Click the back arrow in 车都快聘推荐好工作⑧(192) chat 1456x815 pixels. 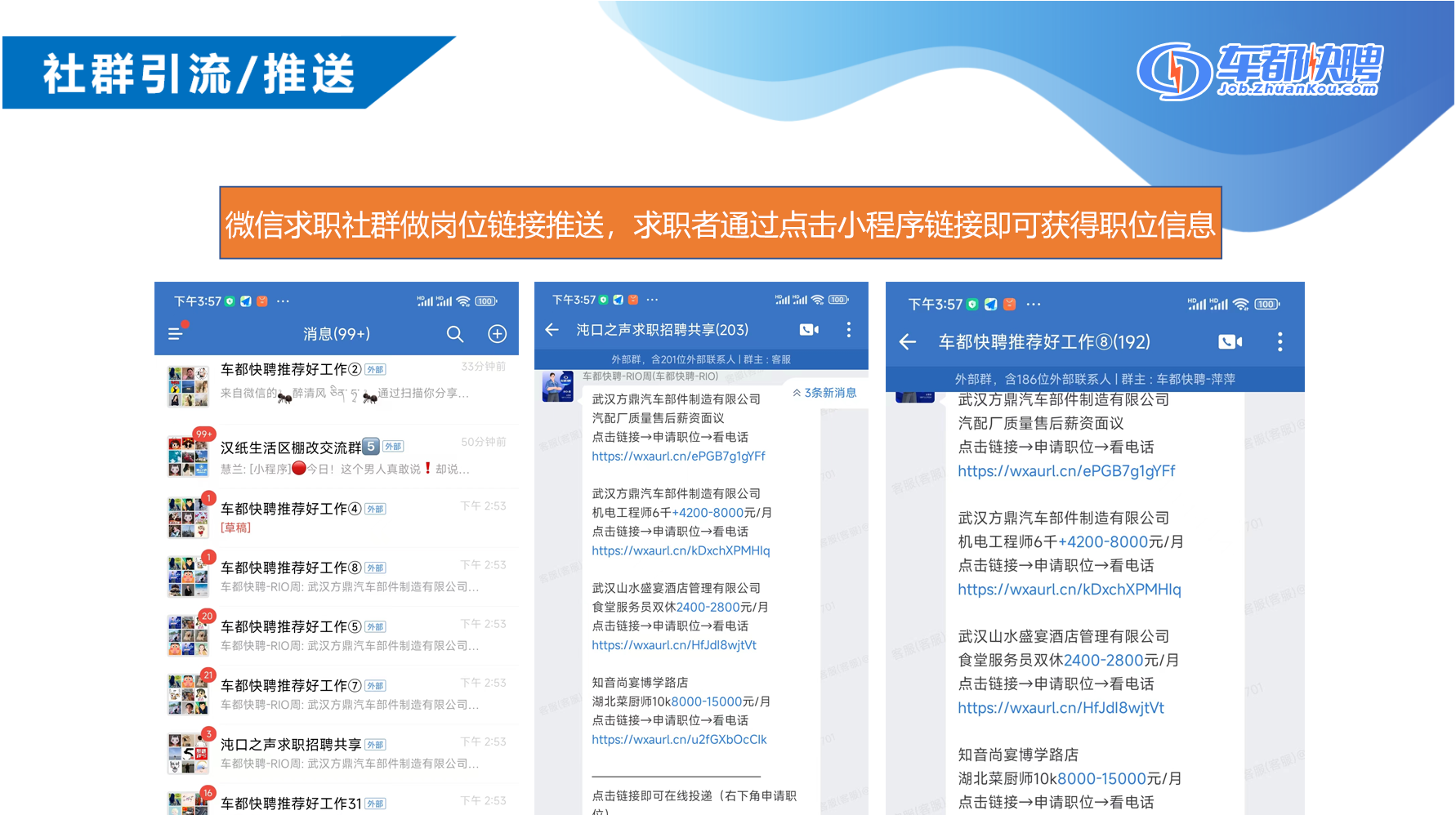(x=908, y=341)
